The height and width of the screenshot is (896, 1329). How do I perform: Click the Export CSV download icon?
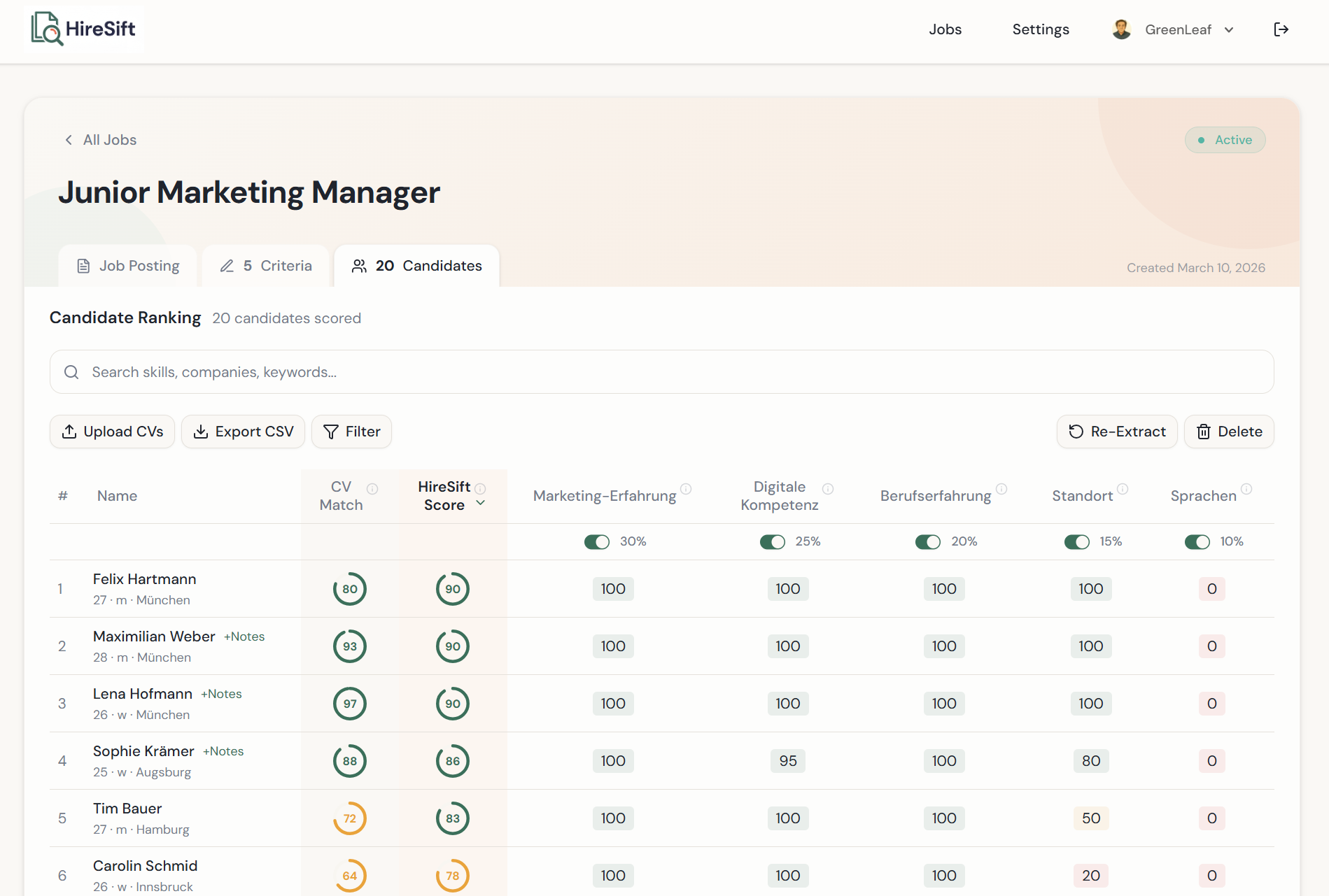point(202,431)
